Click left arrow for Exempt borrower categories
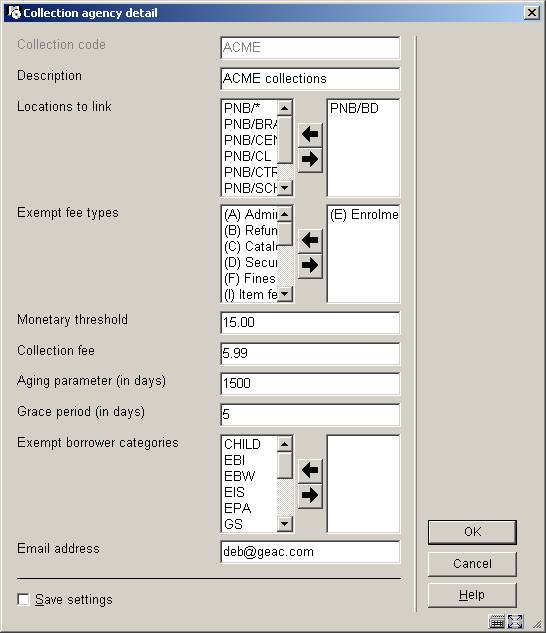 (310, 470)
